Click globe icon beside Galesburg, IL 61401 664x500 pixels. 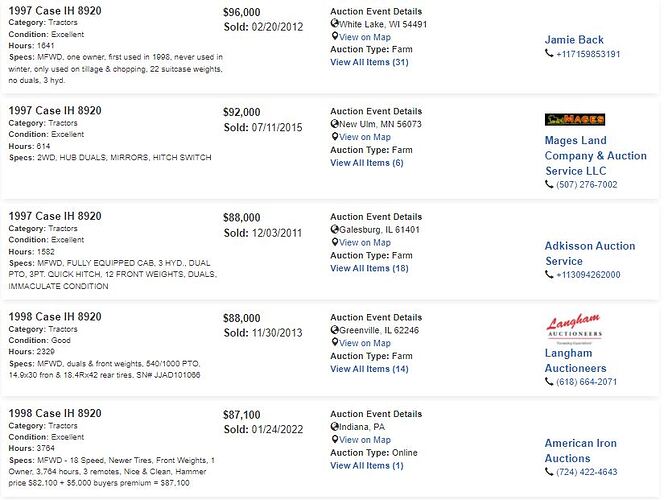click(335, 229)
